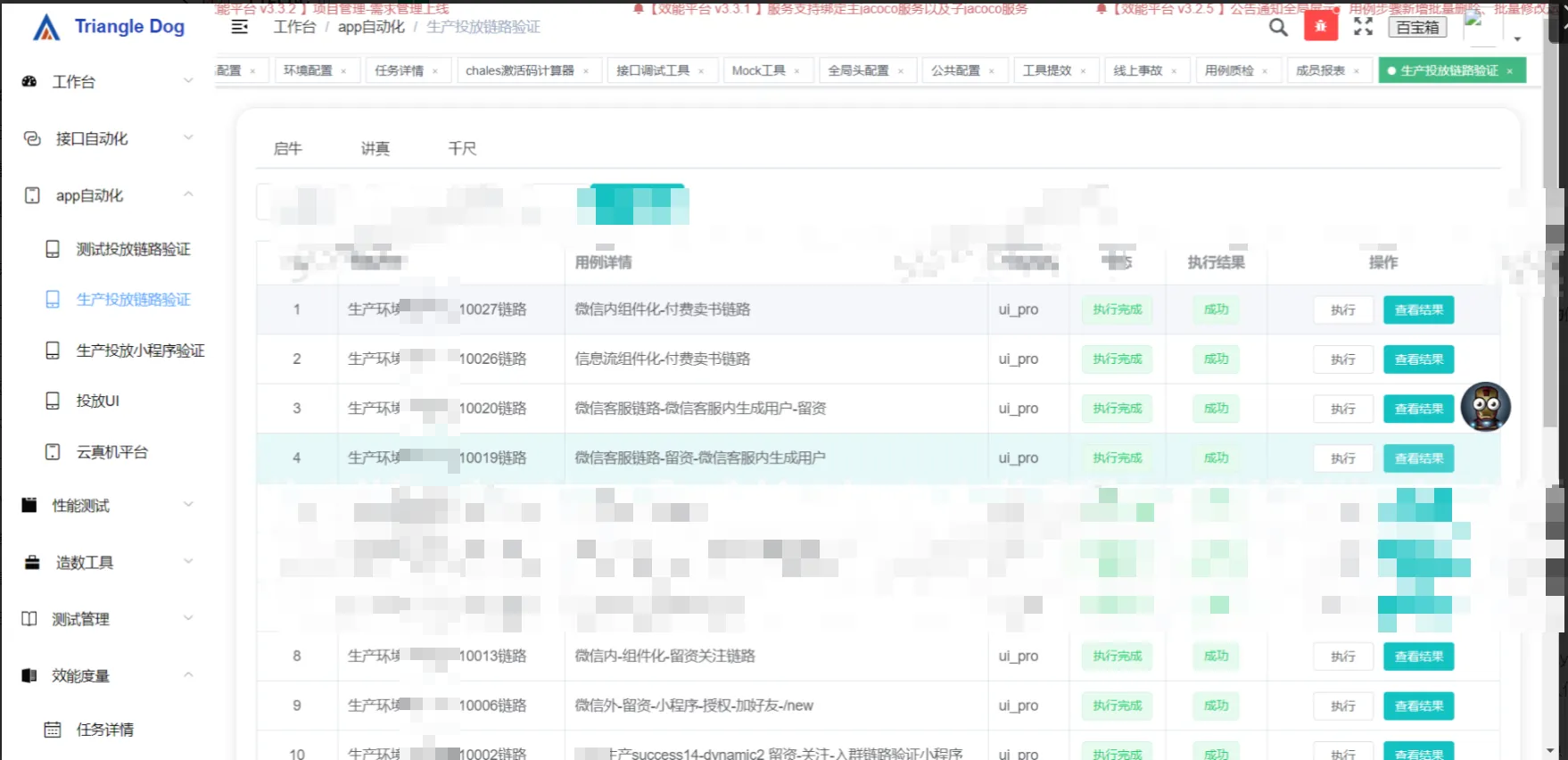Open 云真机平台 in sidebar
The height and width of the screenshot is (760, 1568).
click(x=111, y=452)
